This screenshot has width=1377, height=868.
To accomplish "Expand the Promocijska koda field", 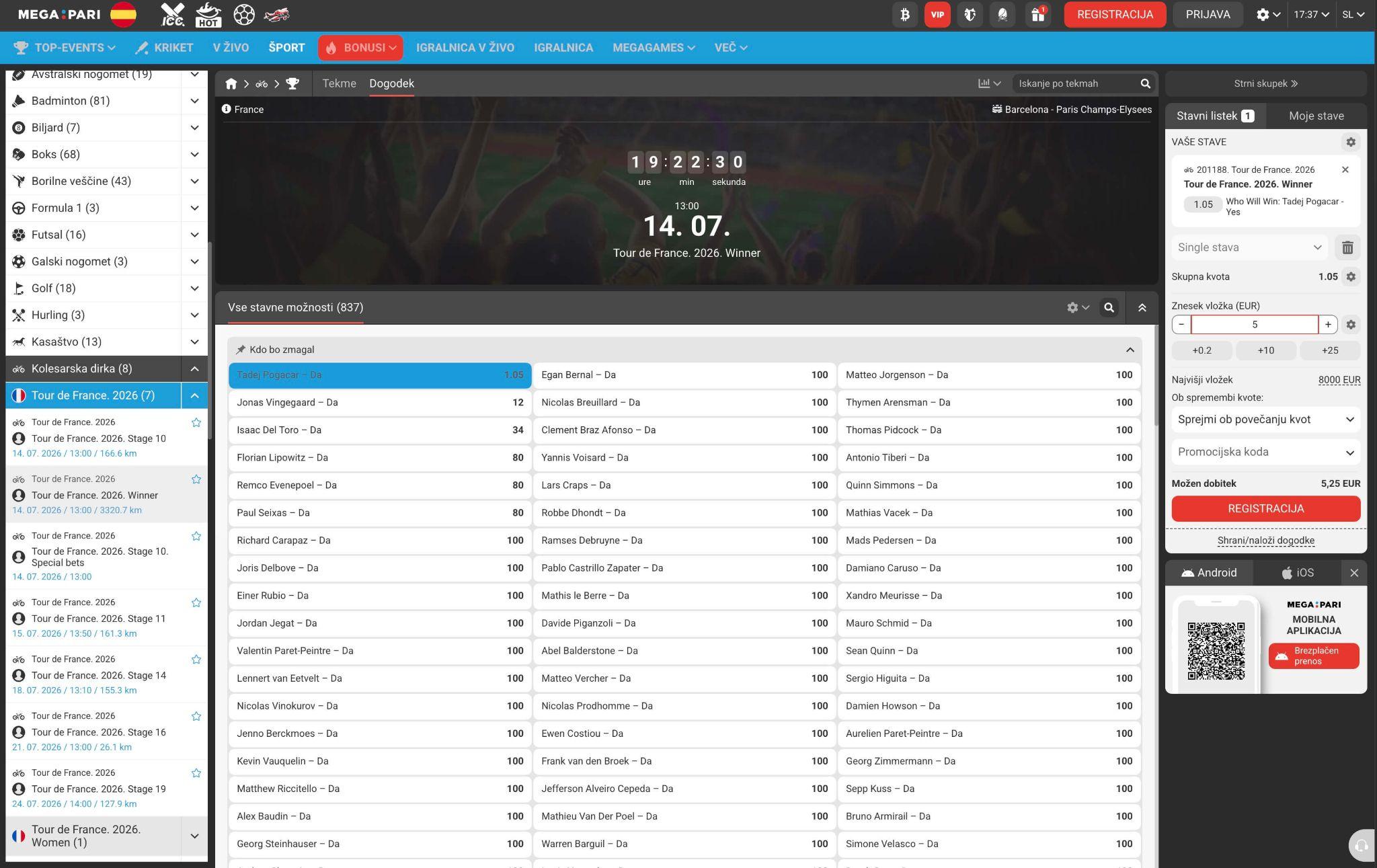I will [x=1265, y=452].
